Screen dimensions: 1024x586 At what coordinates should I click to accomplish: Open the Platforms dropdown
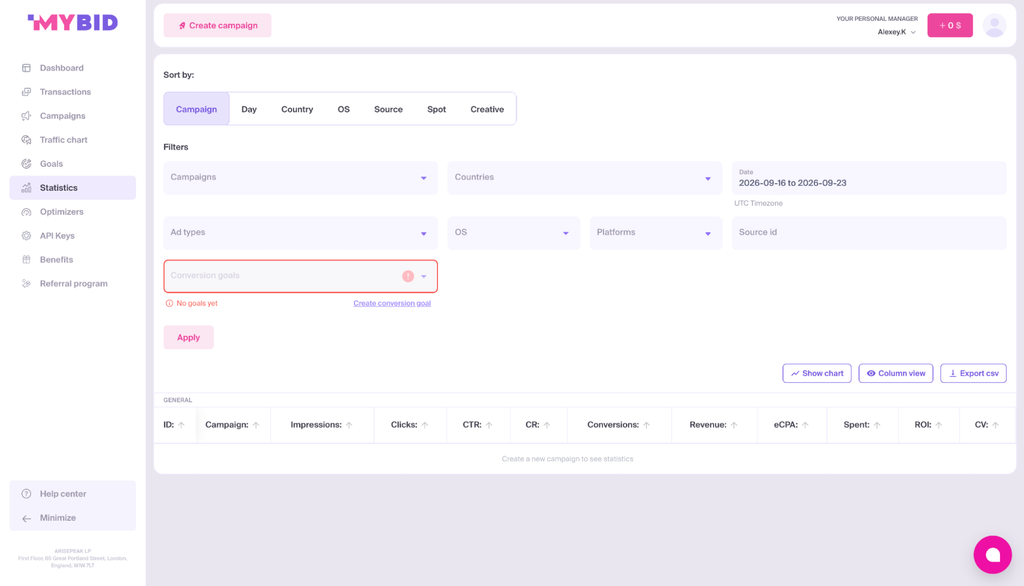pos(656,233)
